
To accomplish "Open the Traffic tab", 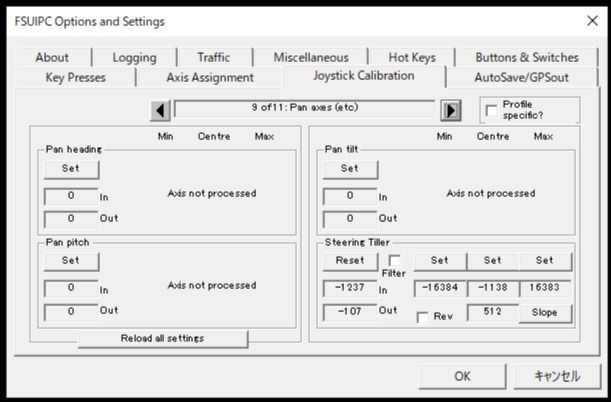I will point(214,58).
